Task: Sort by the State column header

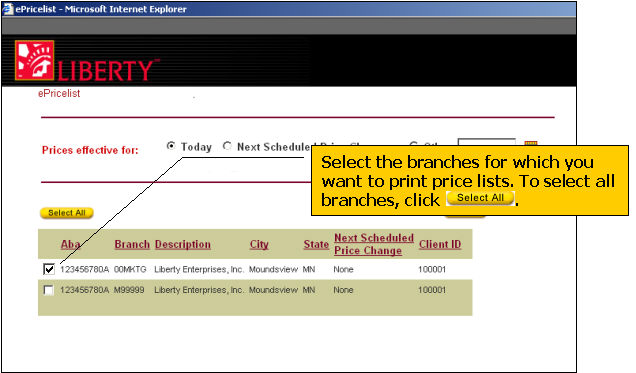Action: pos(316,244)
